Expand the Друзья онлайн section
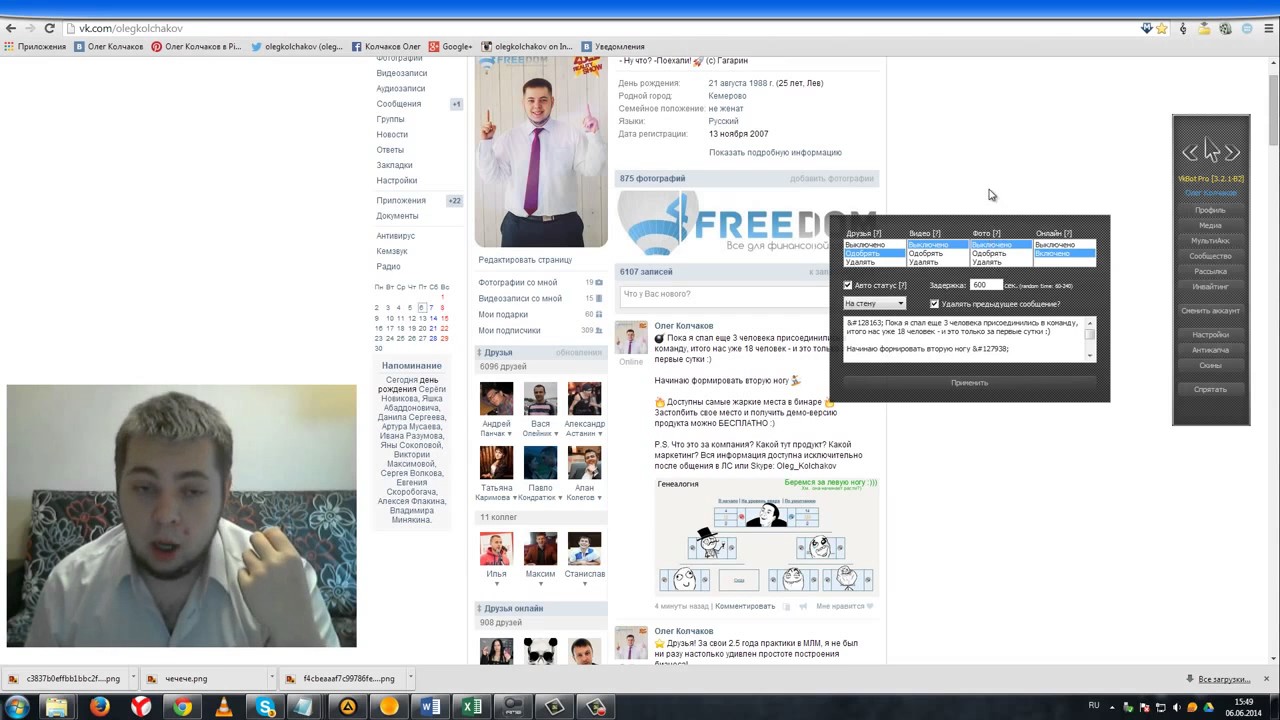The image size is (1280, 720). (480, 609)
